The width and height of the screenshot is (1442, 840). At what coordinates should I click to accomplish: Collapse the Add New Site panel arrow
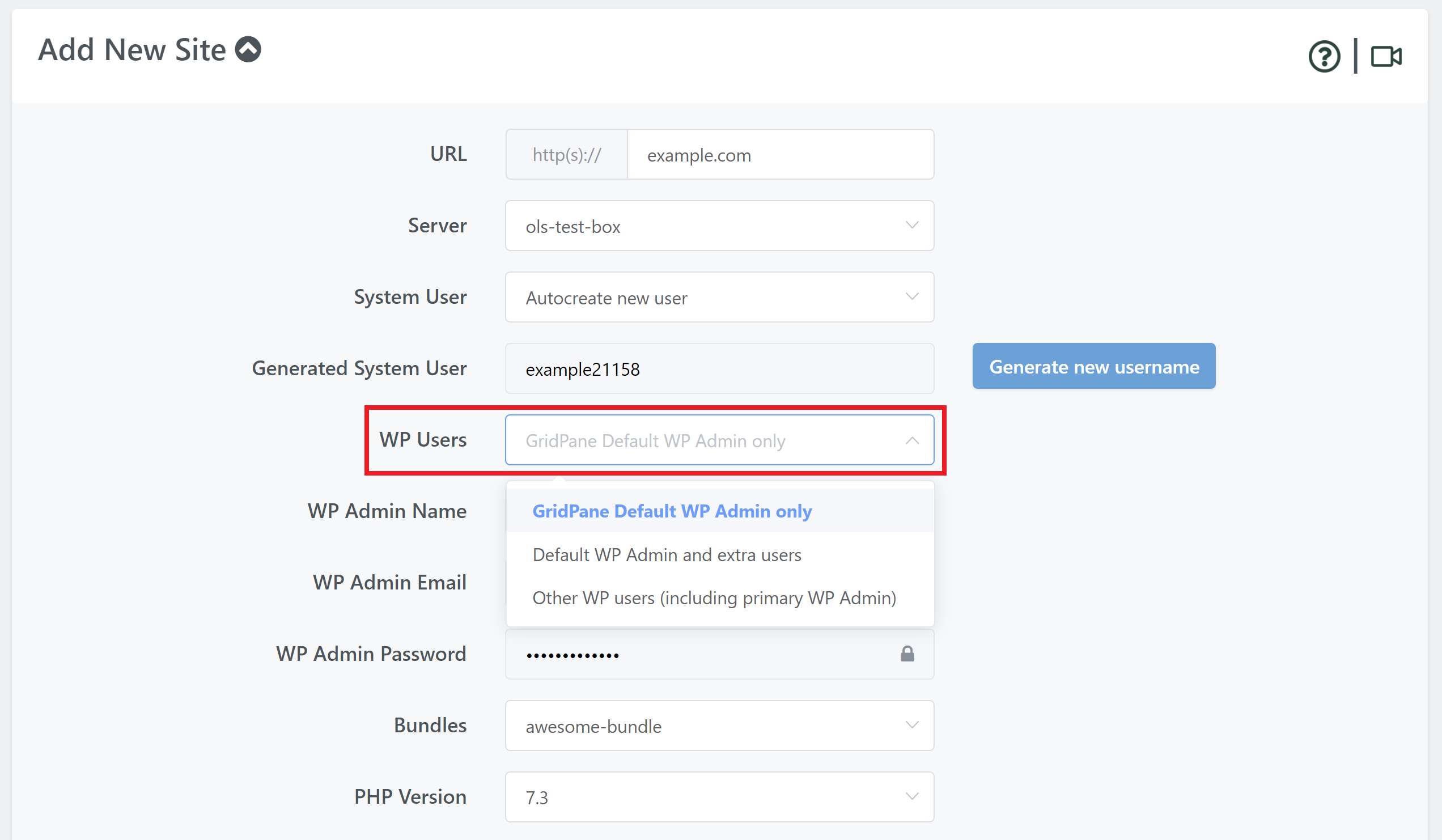click(x=248, y=49)
